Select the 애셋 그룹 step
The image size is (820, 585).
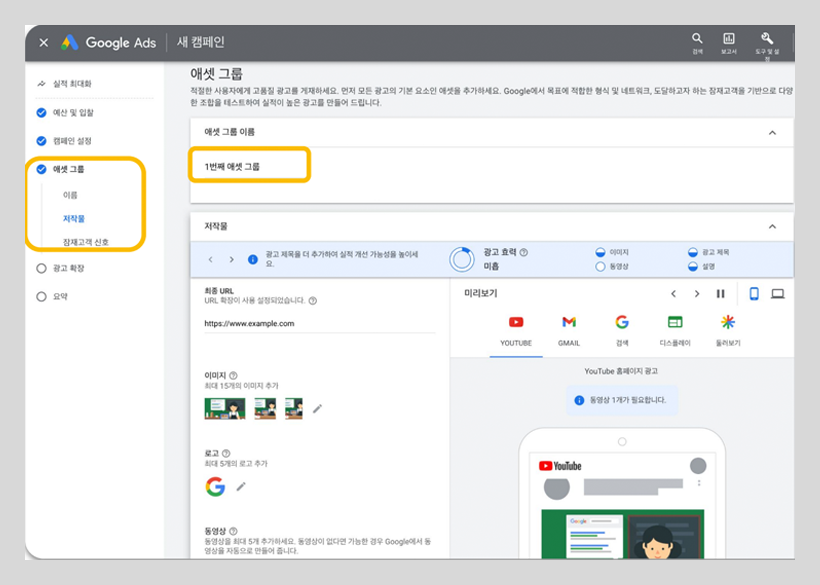pos(68,169)
